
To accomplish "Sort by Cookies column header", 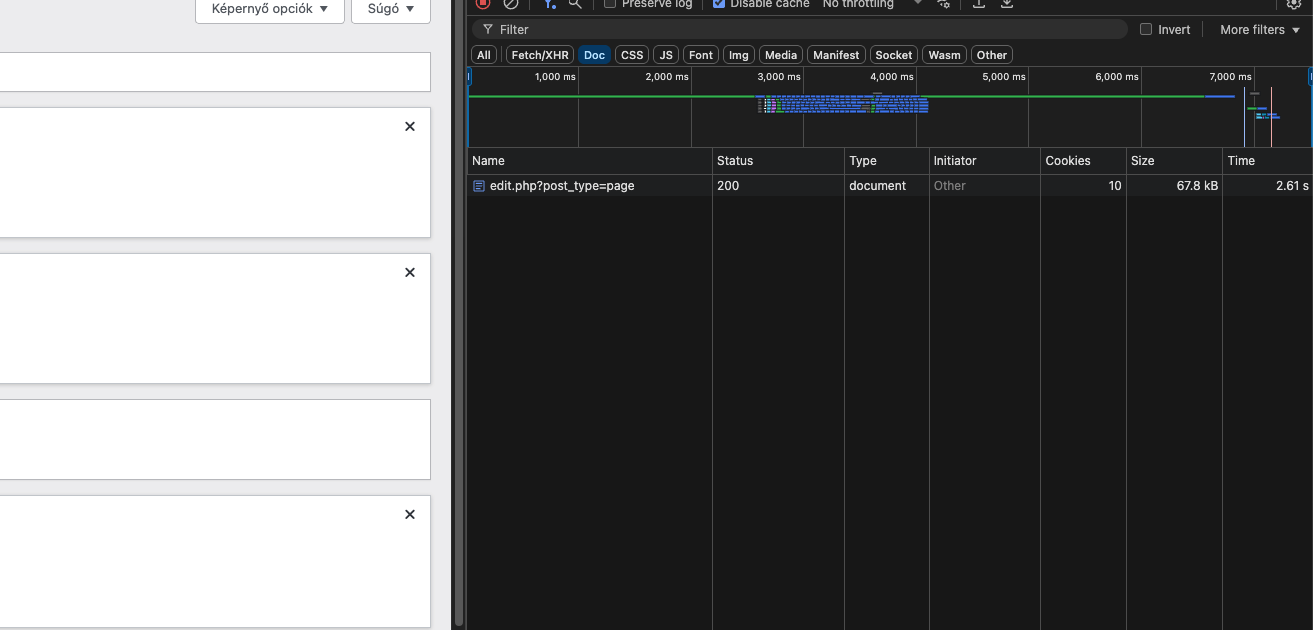I will (x=1083, y=161).
